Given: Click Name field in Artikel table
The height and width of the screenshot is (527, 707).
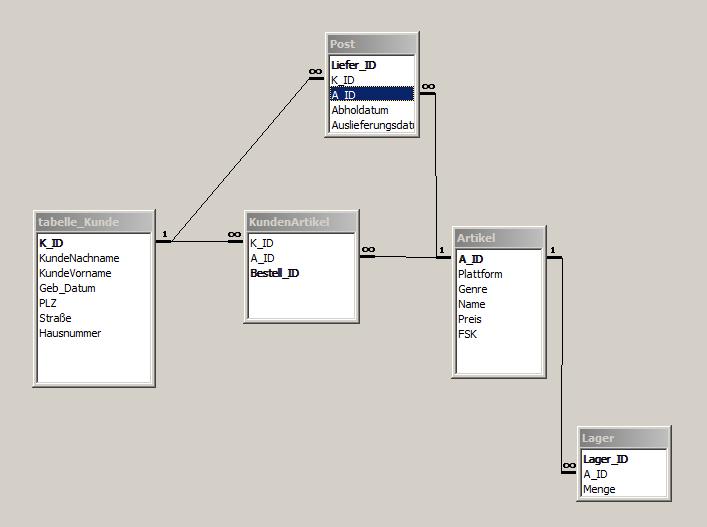Looking at the screenshot, I should [499, 304].
